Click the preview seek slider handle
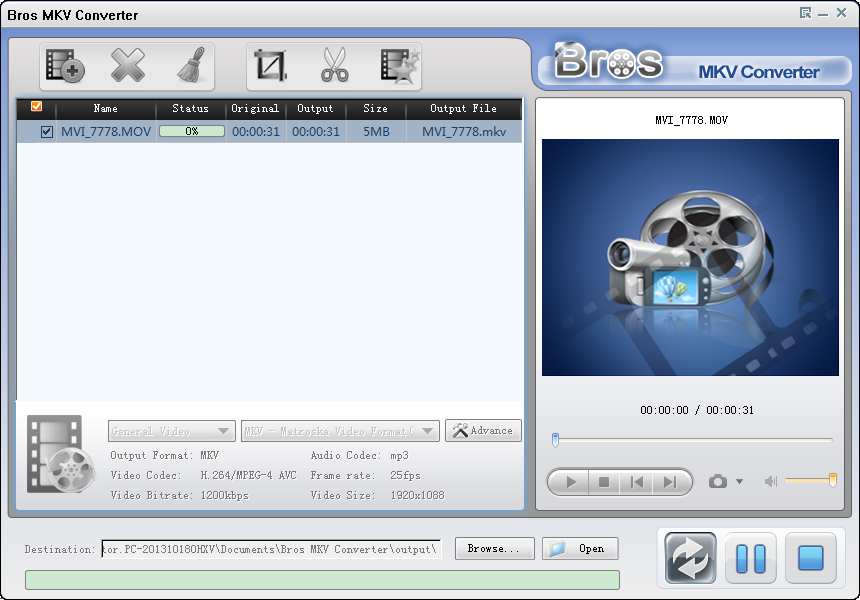This screenshot has width=860, height=600. point(555,439)
